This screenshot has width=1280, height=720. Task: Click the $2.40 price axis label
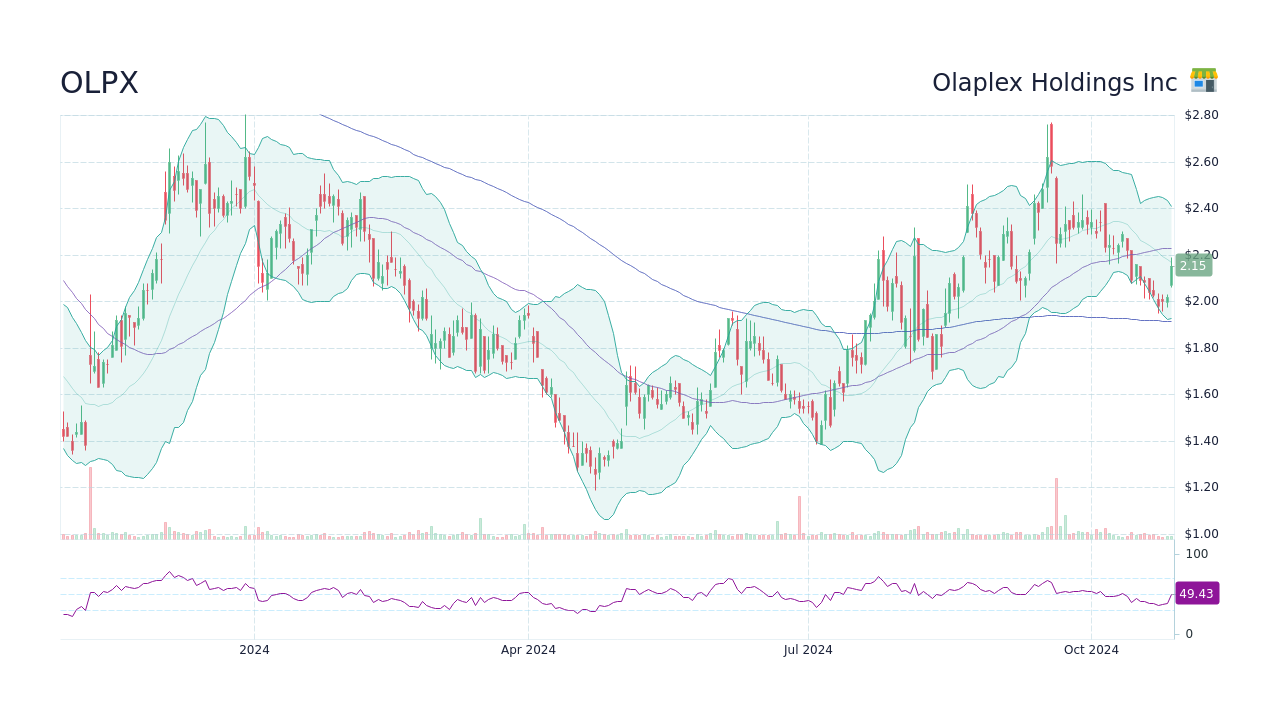[x=1201, y=208]
